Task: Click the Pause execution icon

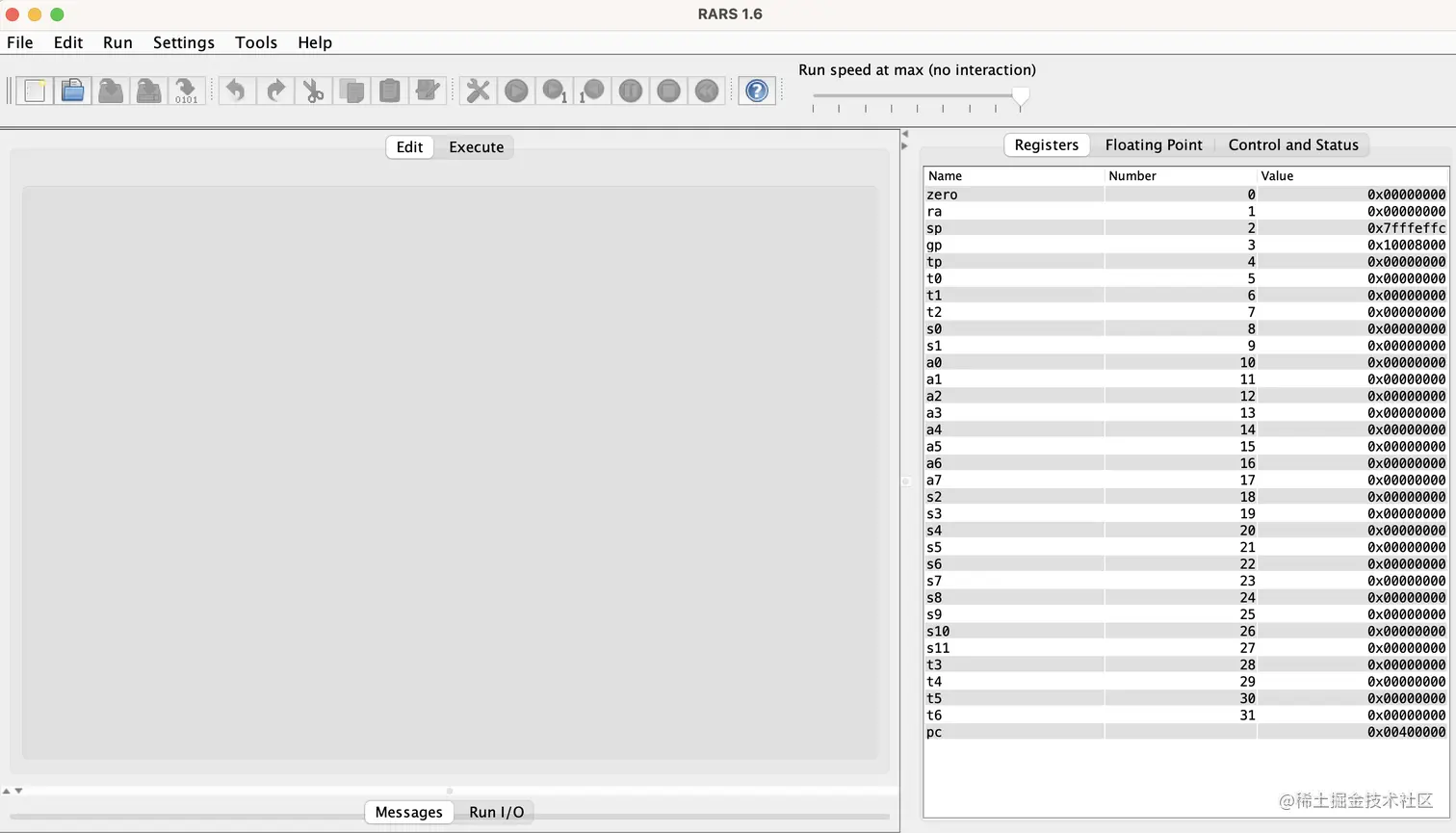Action: [630, 91]
